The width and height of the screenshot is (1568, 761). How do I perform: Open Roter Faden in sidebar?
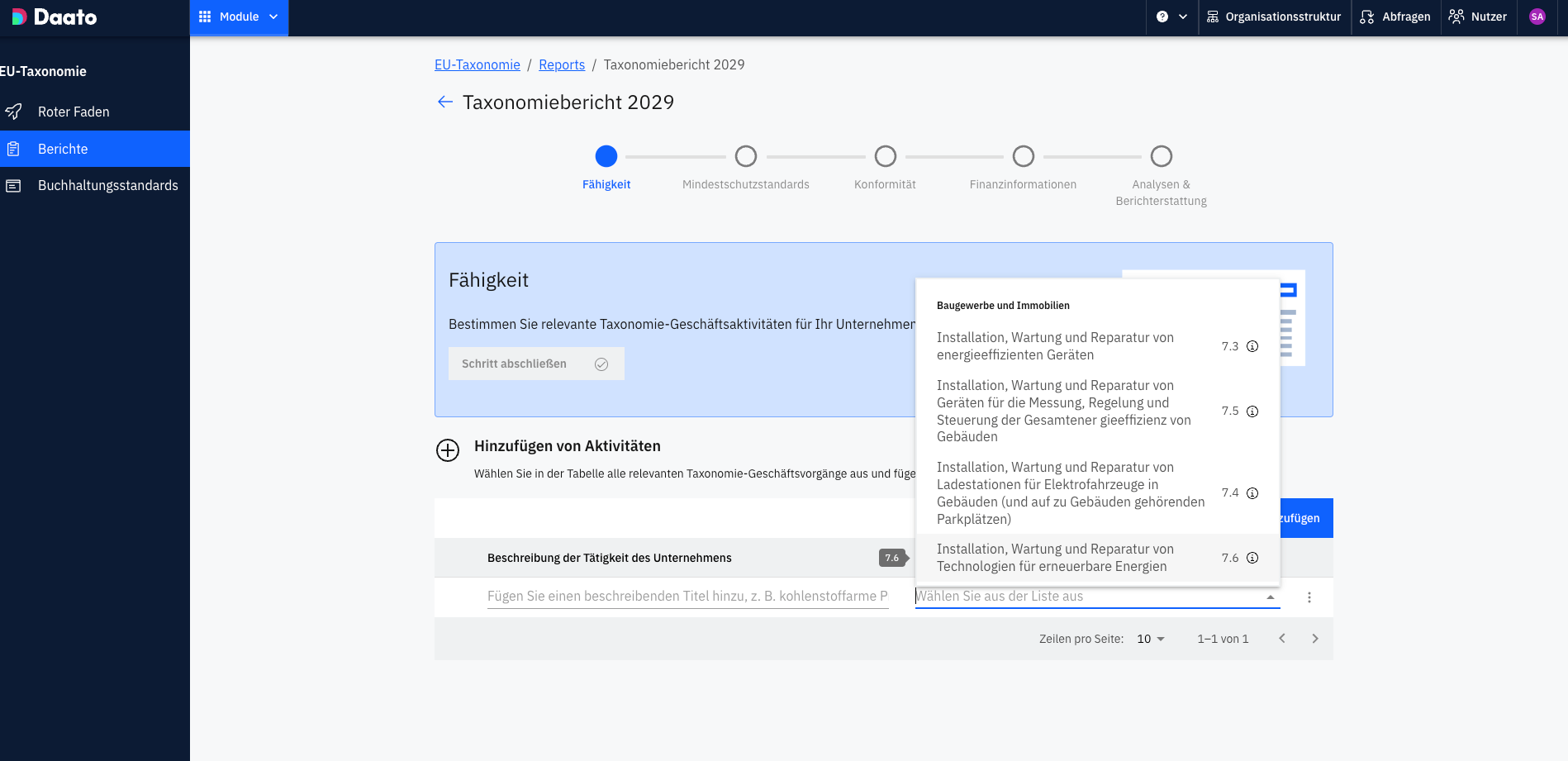click(95, 112)
